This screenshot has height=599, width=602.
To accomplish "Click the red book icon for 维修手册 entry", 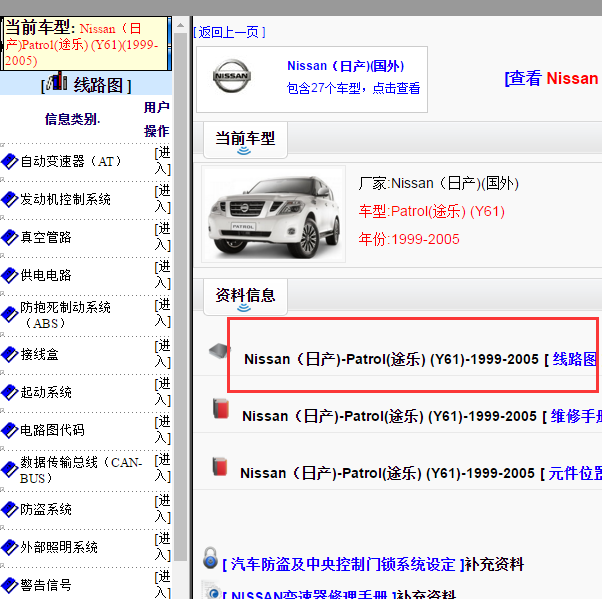I will (221, 409).
